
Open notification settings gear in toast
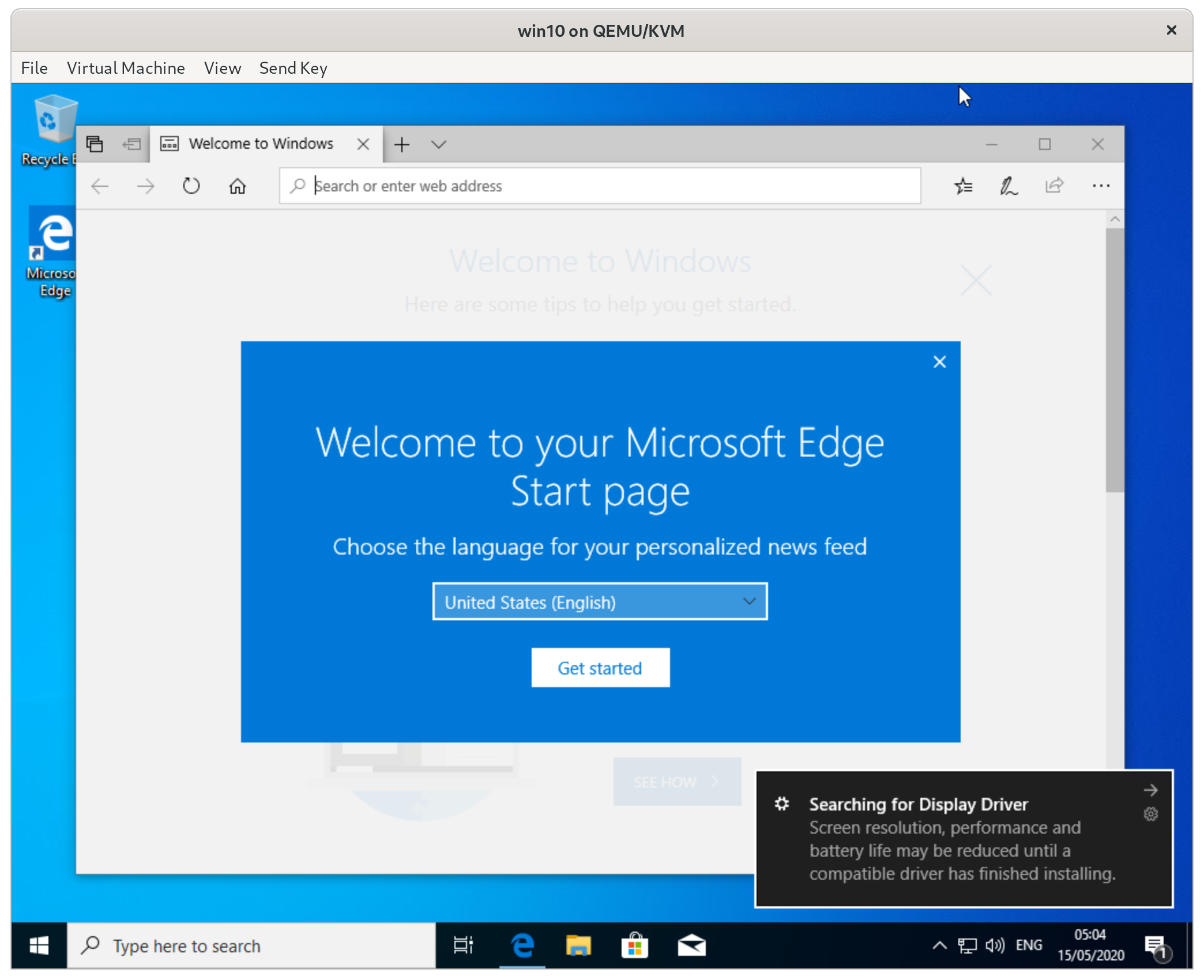(1150, 814)
